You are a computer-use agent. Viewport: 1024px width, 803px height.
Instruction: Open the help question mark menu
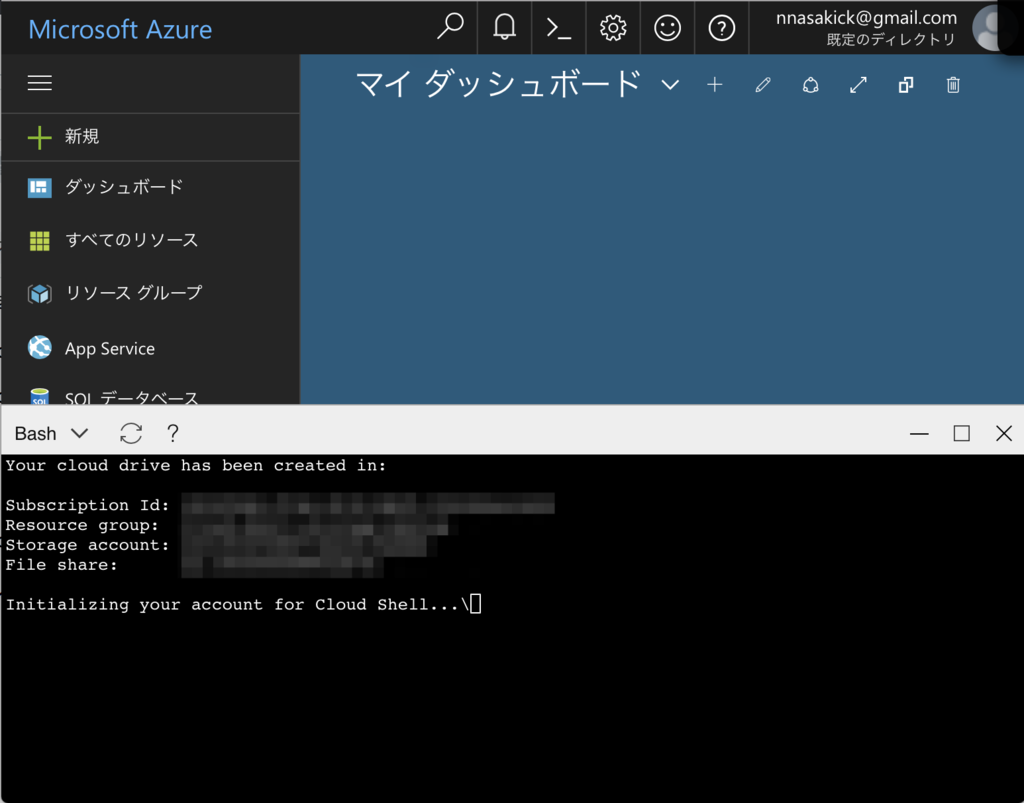tap(721, 27)
